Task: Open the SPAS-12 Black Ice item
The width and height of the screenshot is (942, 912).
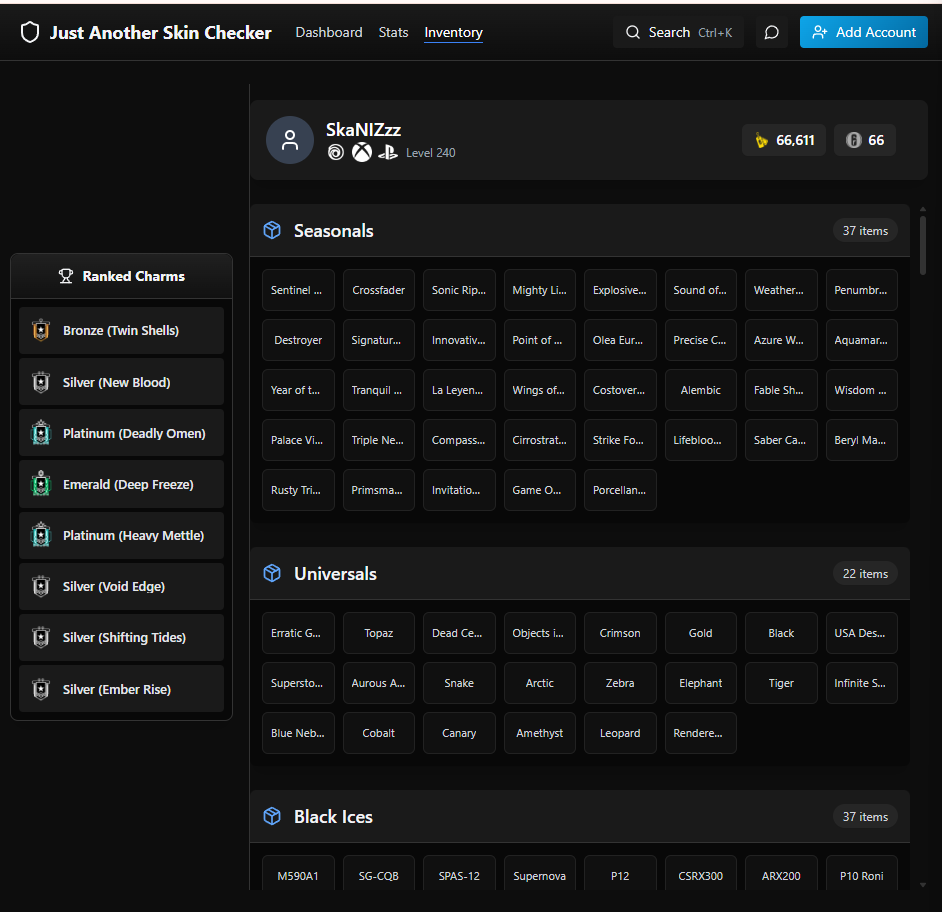Action: (x=459, y=874)
